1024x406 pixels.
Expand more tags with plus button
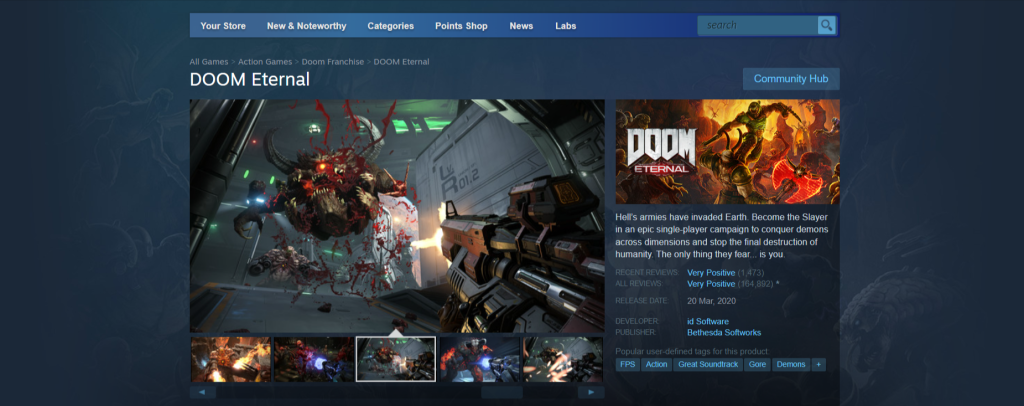[x=819, y=365]
